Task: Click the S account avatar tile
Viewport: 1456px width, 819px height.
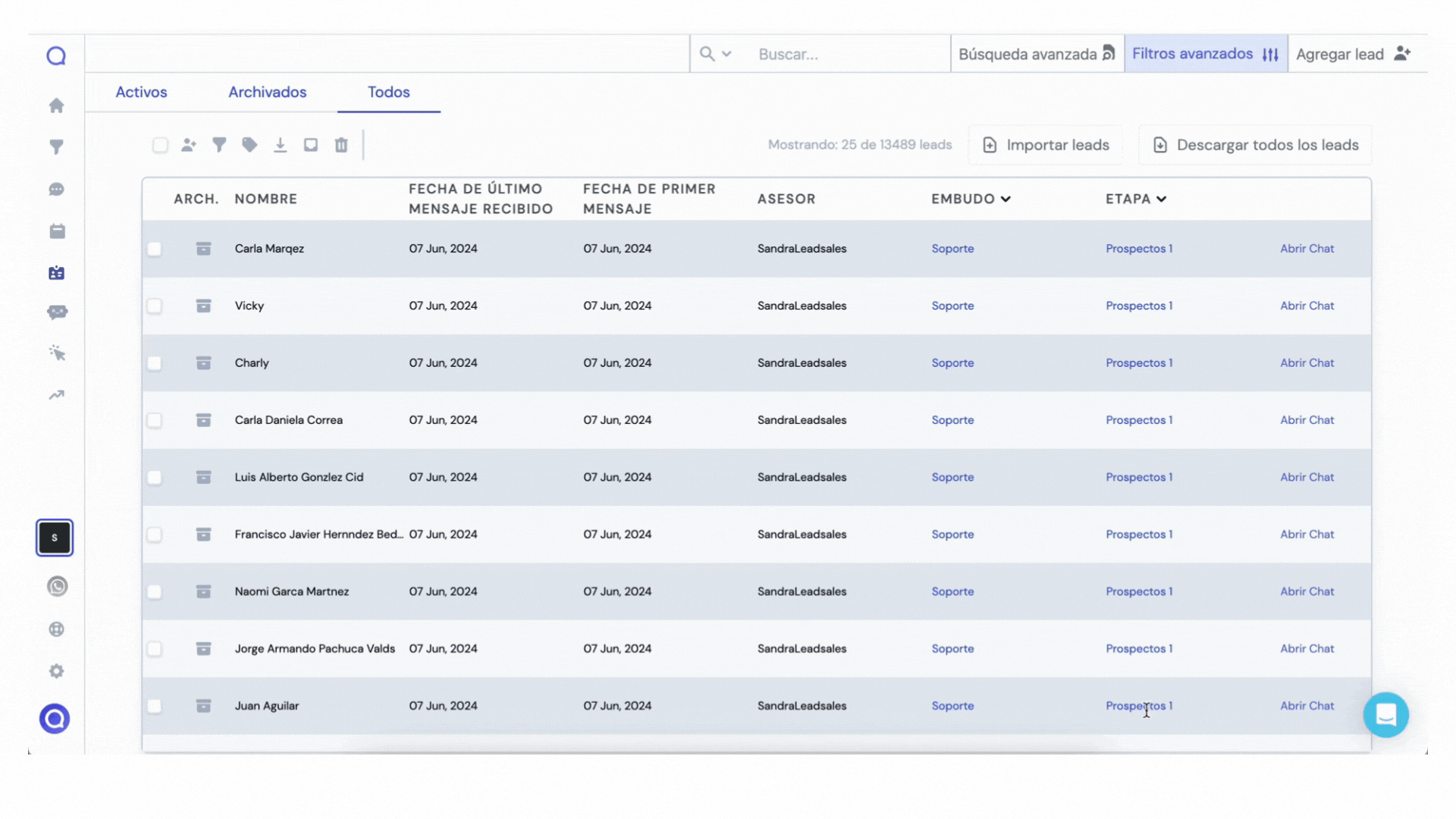Action: 55,538
